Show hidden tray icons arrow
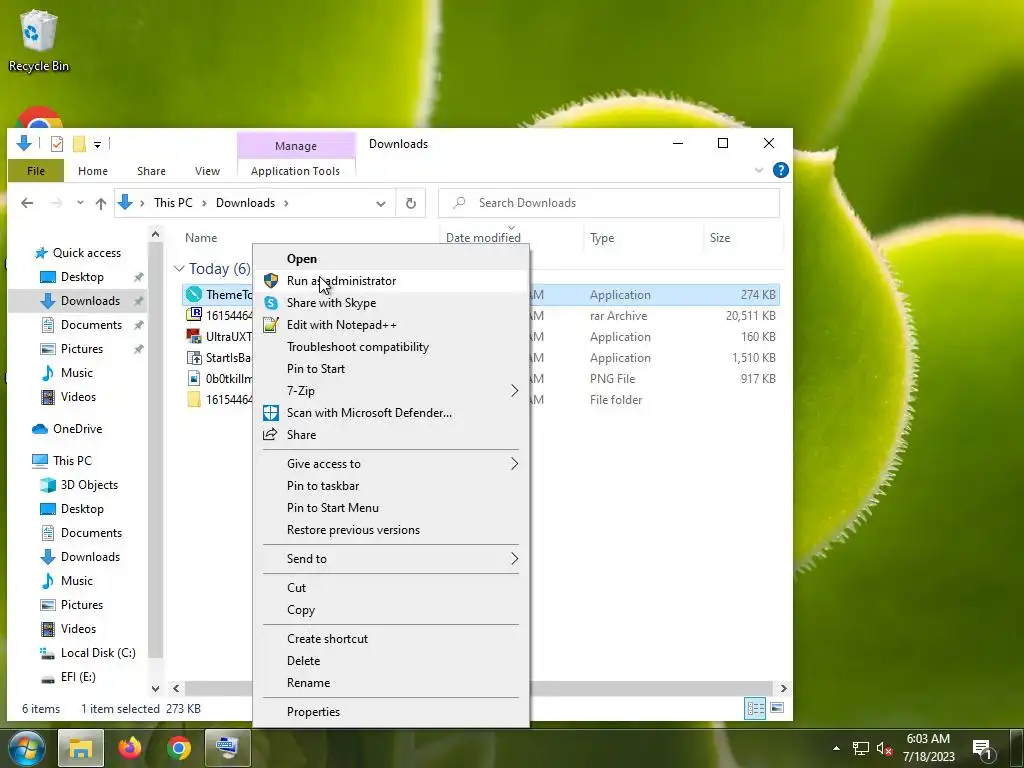 837,748
